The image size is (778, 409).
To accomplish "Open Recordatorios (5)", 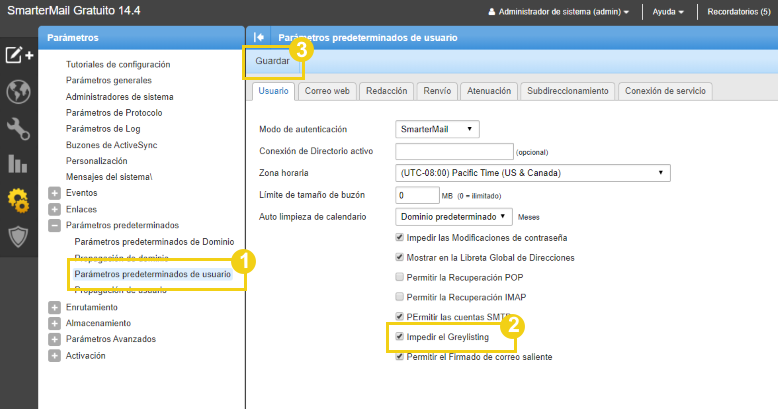I will tap(739, 12).
